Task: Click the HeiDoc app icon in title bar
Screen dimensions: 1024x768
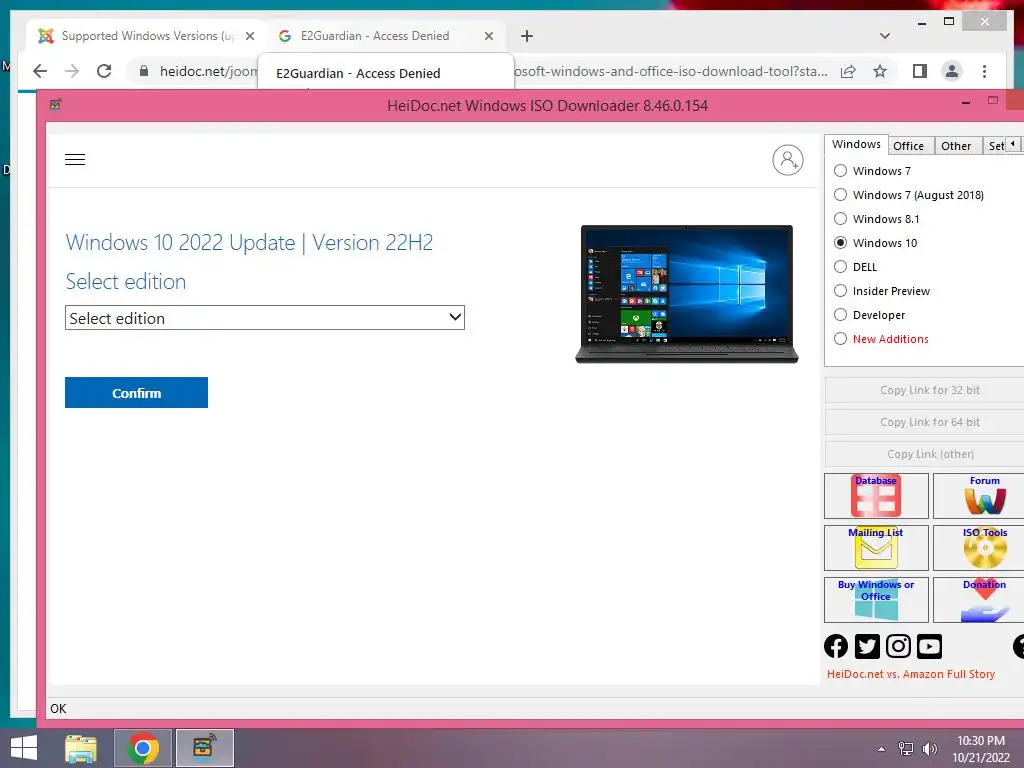Action: (56, 104)
